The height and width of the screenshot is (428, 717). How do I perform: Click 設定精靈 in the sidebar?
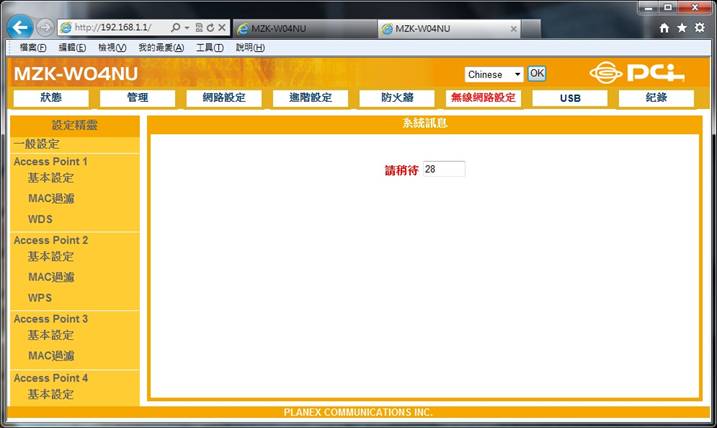(75, 125)
